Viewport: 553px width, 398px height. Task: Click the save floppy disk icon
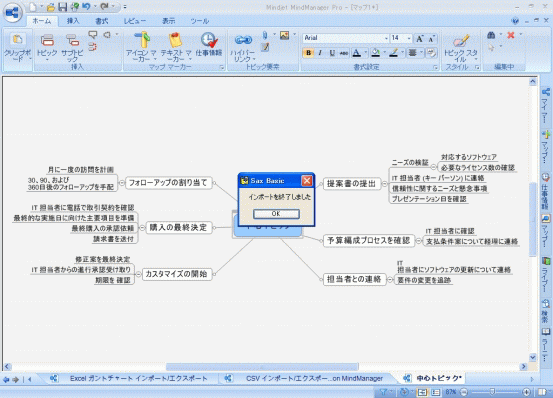pos(62,6)
